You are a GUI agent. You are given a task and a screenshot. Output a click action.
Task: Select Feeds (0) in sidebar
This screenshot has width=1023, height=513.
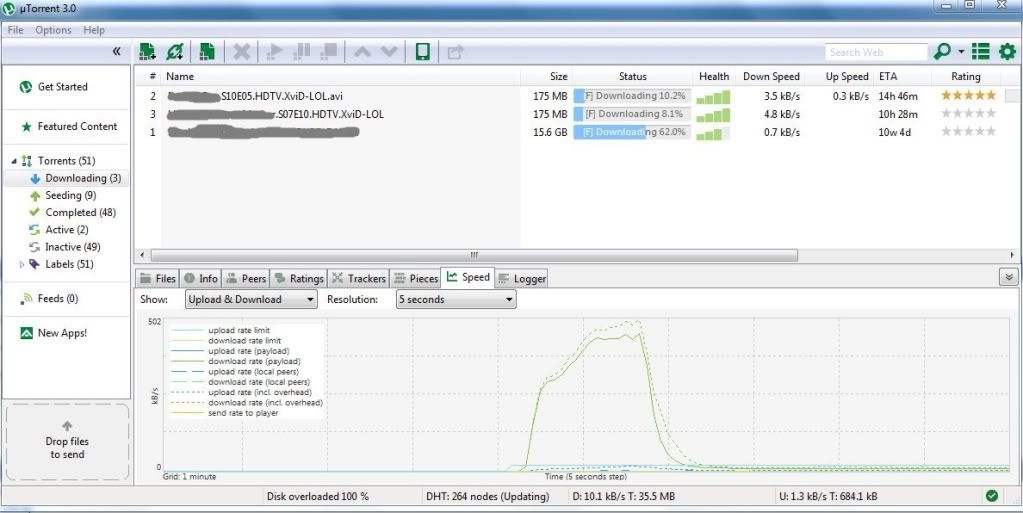[50, 298]
